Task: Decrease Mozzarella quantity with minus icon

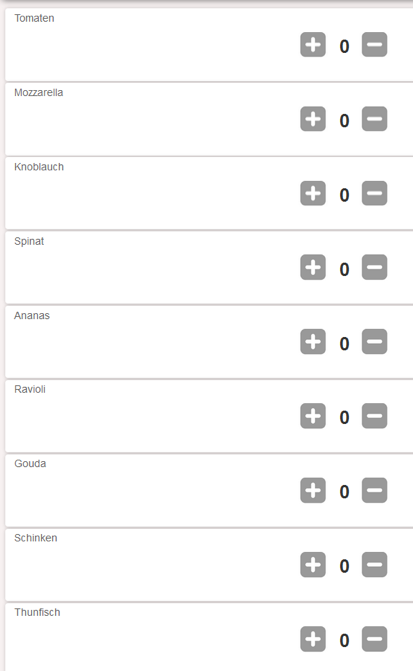Action: (x=374, y=119)
